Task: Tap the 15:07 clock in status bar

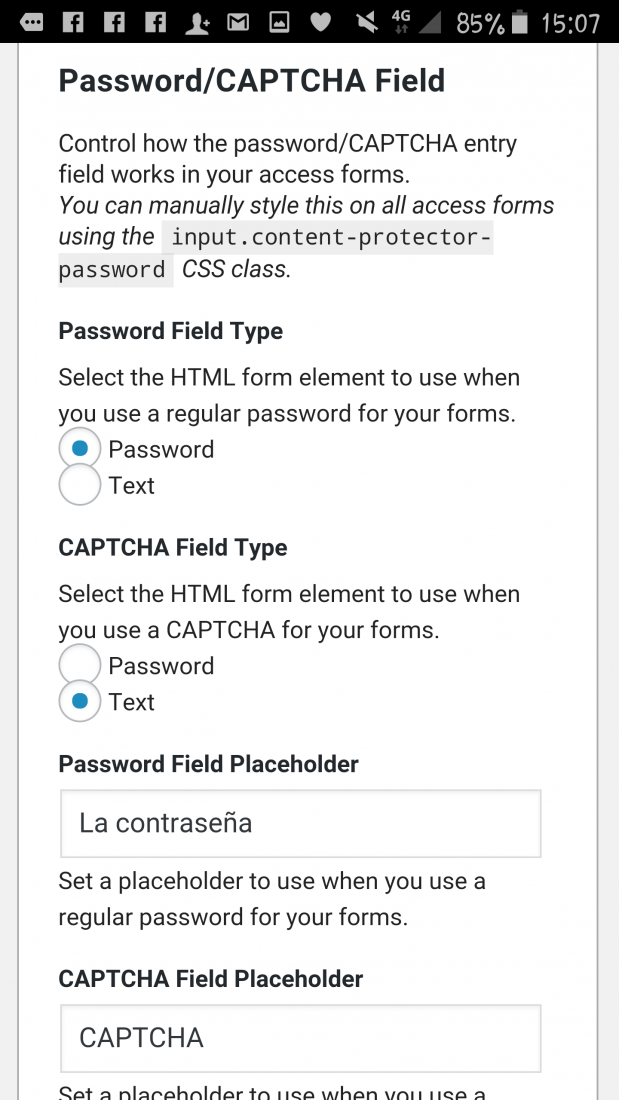Action: (571, 23)
